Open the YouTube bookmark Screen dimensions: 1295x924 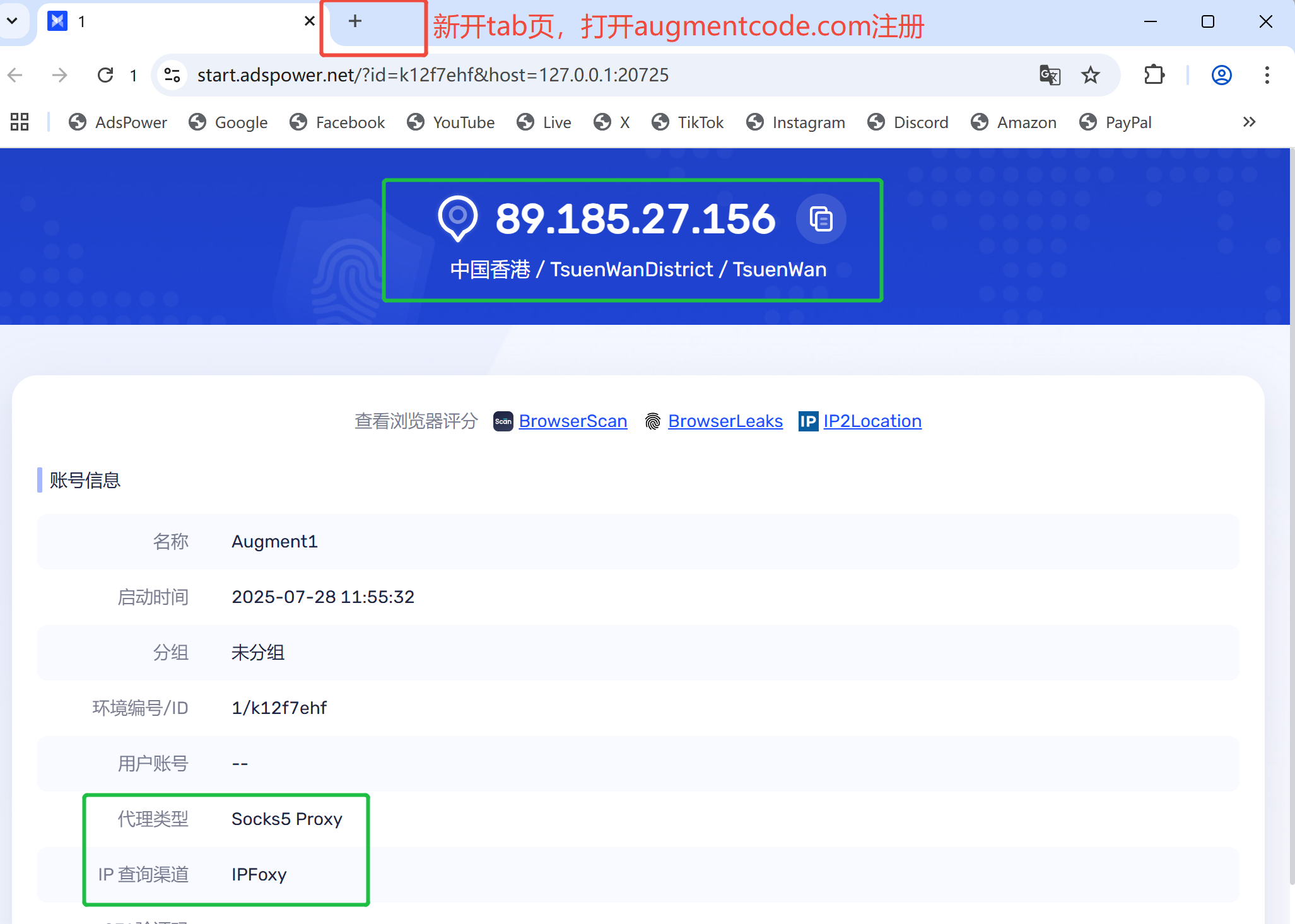450,122
